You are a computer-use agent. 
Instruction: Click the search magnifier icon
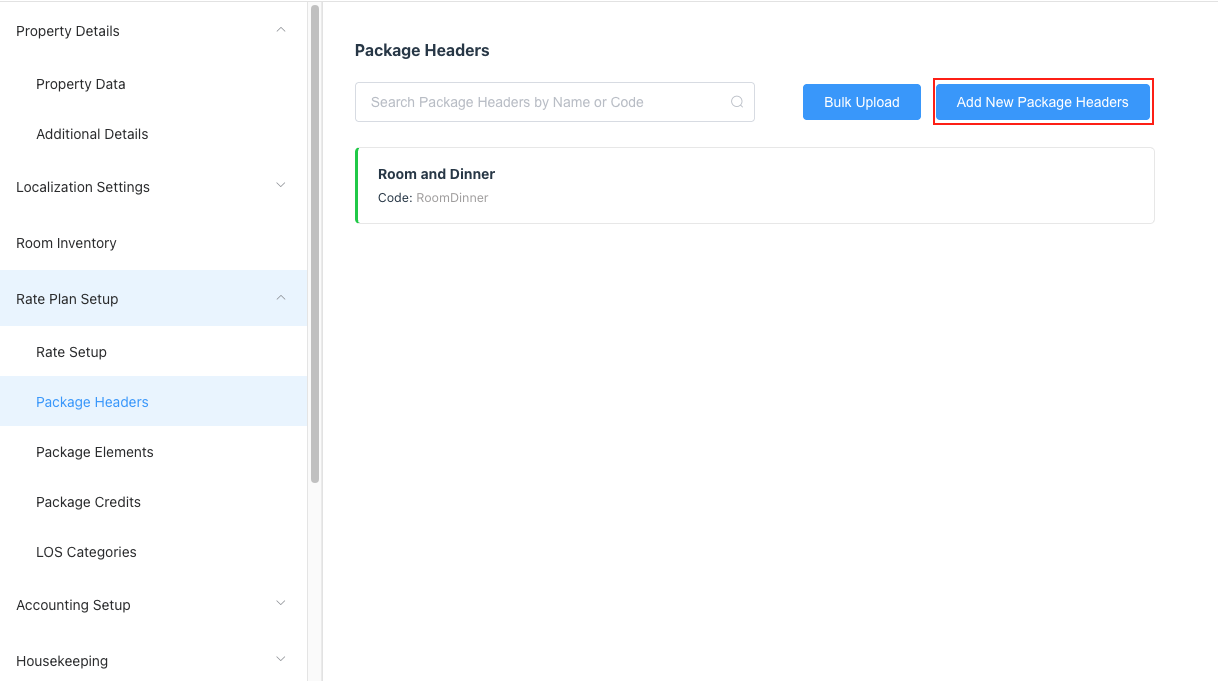point(737,102)
